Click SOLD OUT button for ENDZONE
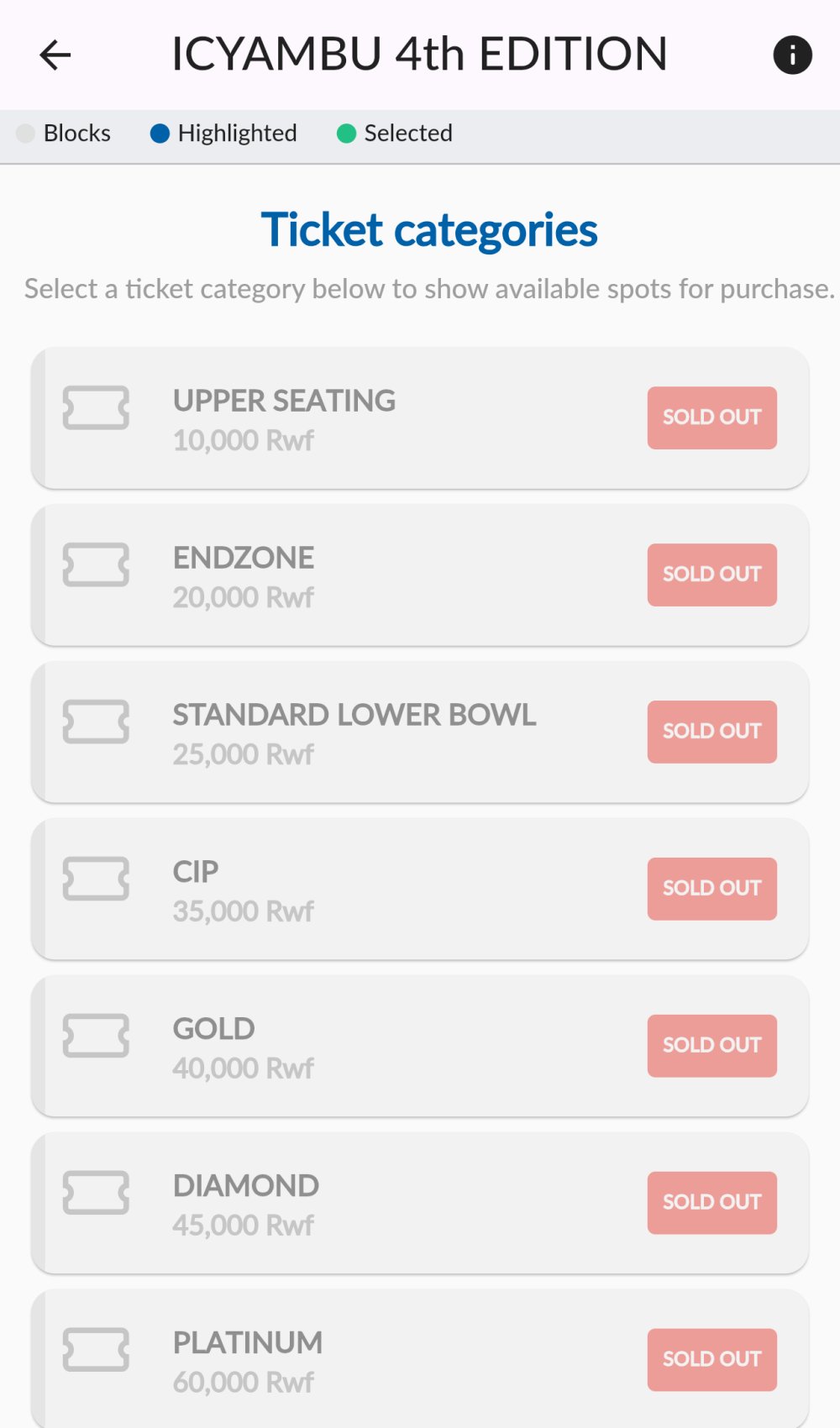 (711, 575)
